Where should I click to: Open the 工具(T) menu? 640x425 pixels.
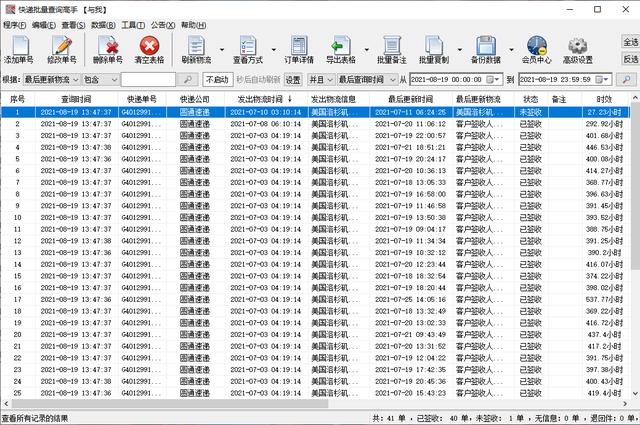point(133,25)
